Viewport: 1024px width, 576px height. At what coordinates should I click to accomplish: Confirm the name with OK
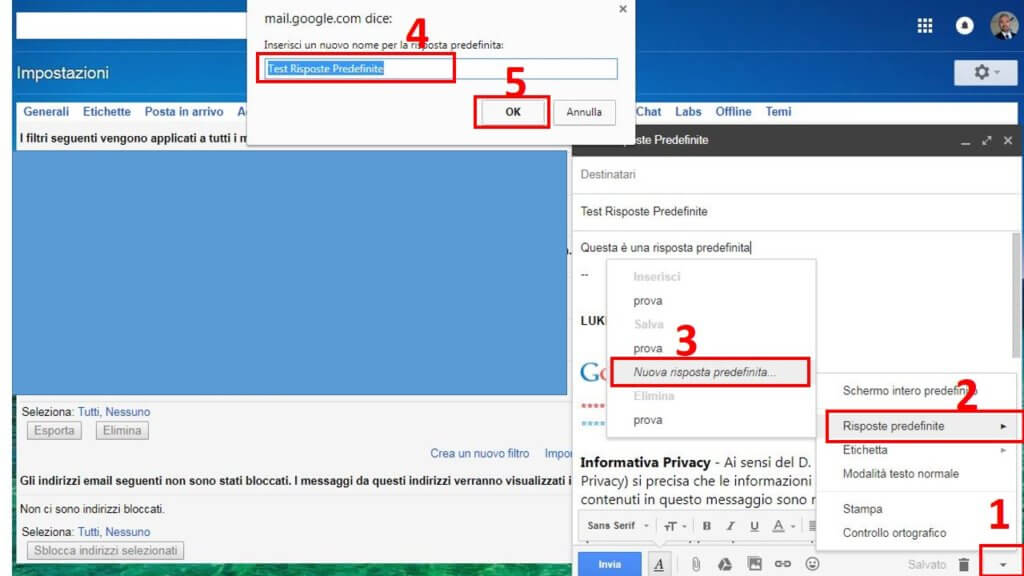click(x=513, y=112)
